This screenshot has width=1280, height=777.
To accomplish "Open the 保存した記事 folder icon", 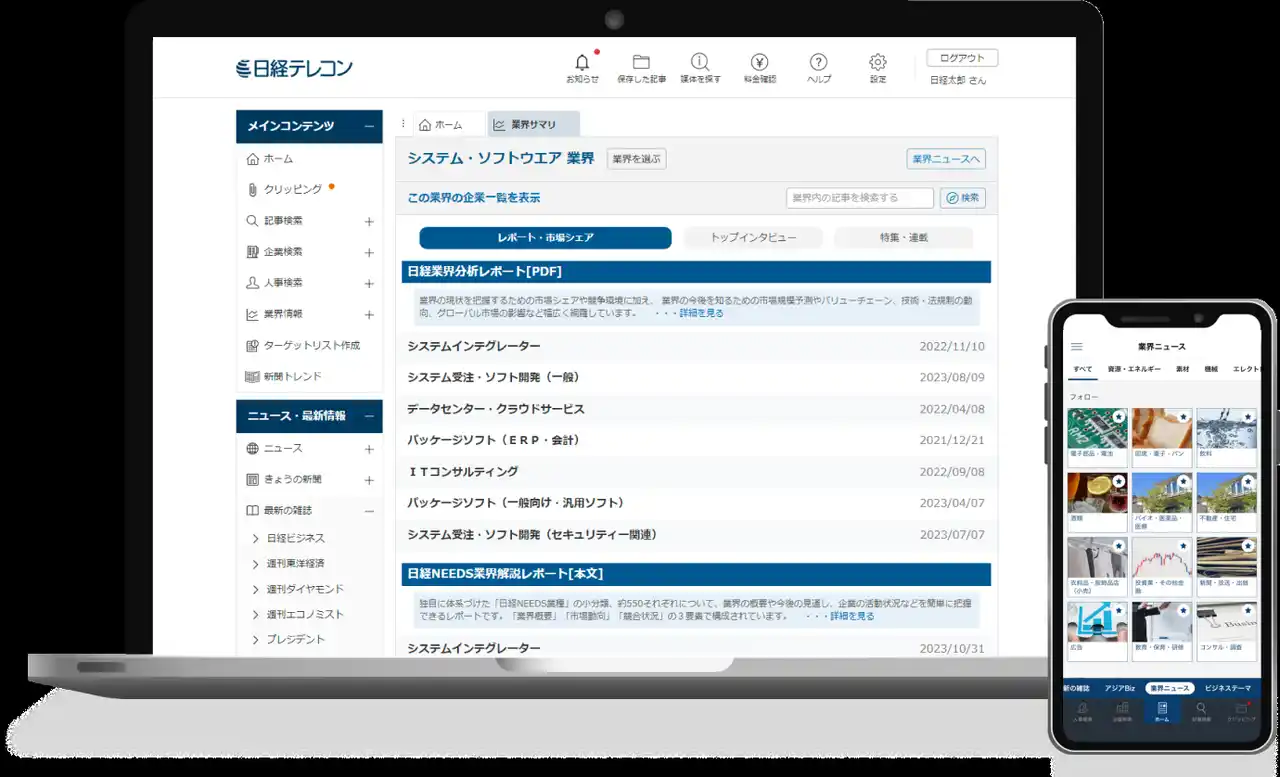I will coord(641,62).
